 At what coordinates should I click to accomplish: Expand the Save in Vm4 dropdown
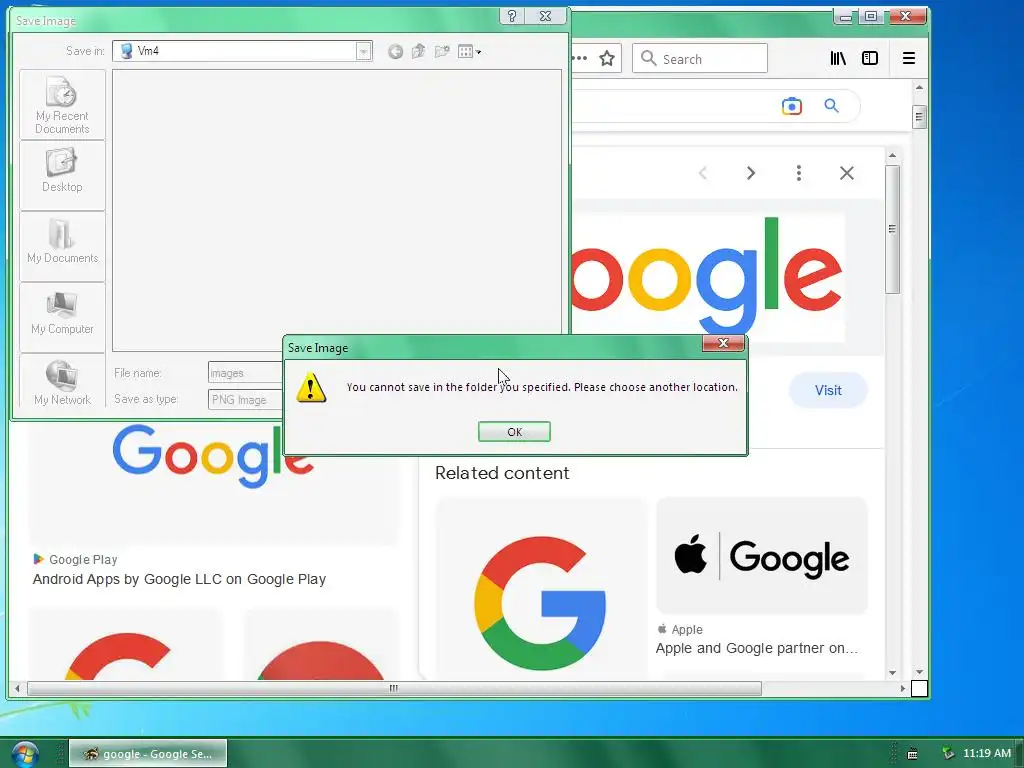coord(364,51)
